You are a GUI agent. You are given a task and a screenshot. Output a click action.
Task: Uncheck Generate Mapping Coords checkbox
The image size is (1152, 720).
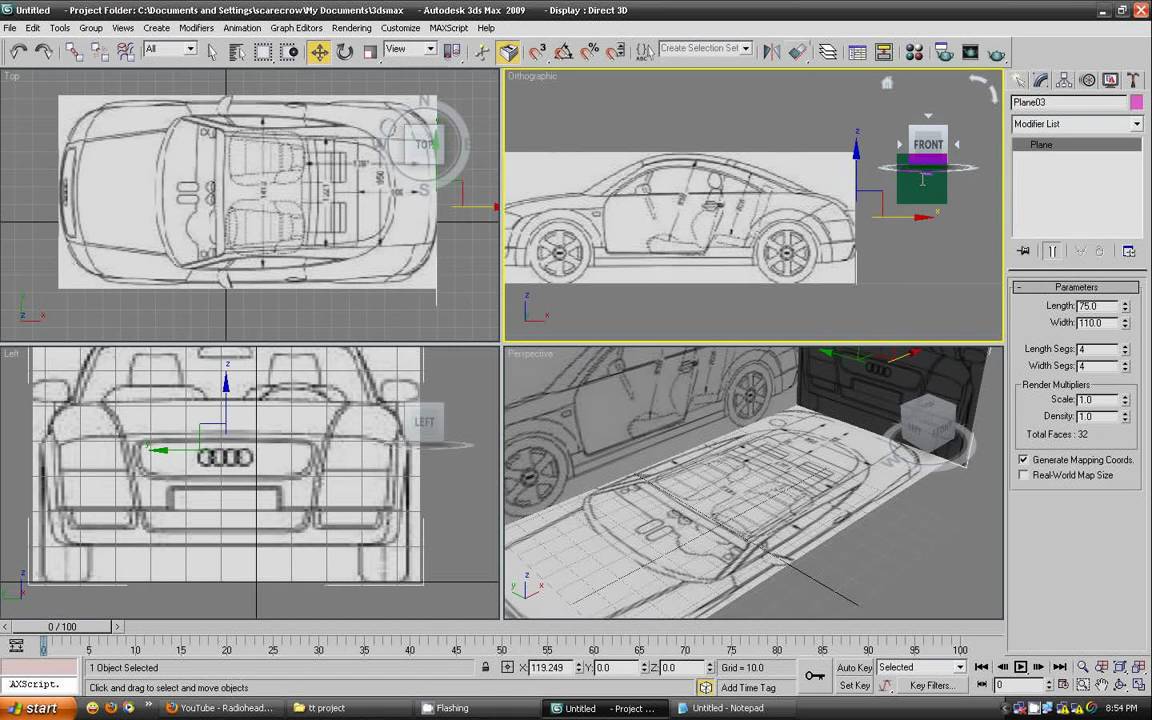point(1023,459)
